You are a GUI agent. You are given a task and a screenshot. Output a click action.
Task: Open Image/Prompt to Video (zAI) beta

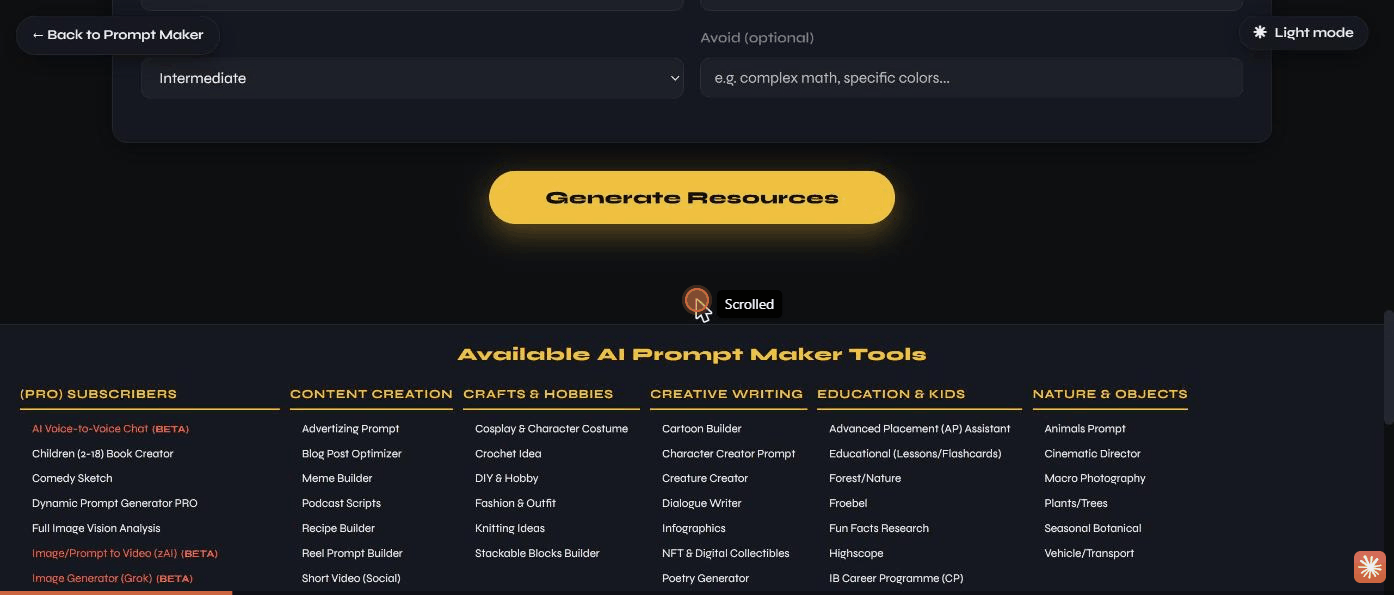125,554
